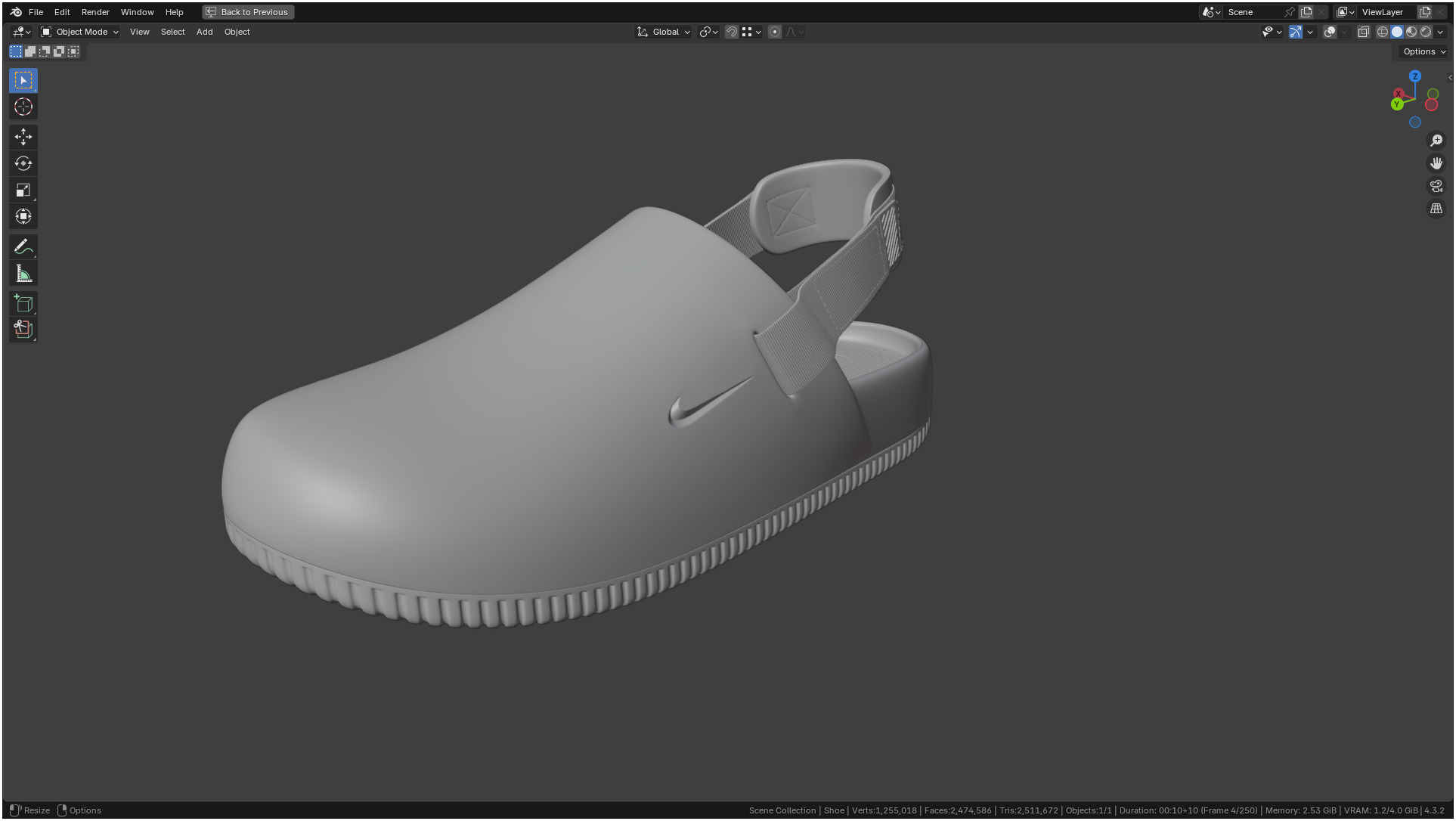Click the blue Z axis on gizmo
The height and width of the screenshot is (821, 1456).
(x=1415, y=76)
